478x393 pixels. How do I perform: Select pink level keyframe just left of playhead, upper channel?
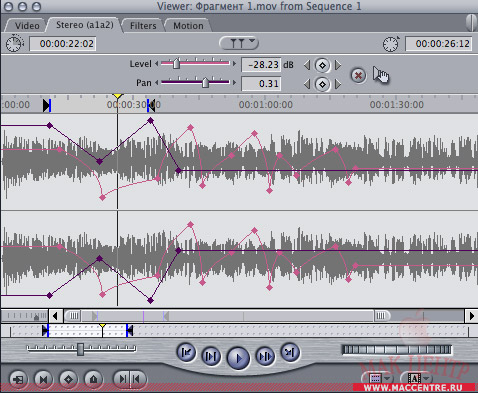(x=103, y=197)
